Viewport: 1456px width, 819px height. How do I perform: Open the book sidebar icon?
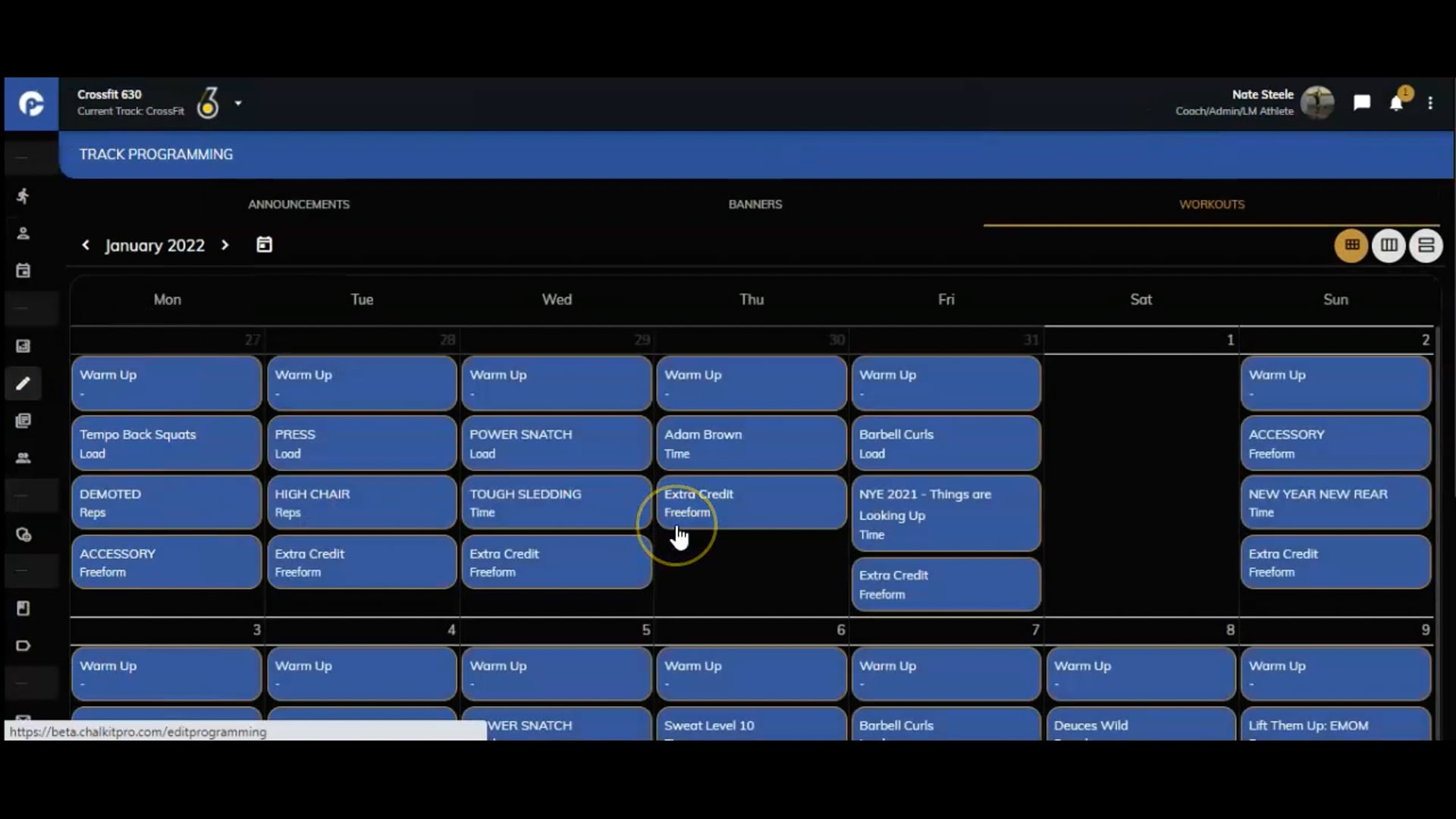point(23,608)
